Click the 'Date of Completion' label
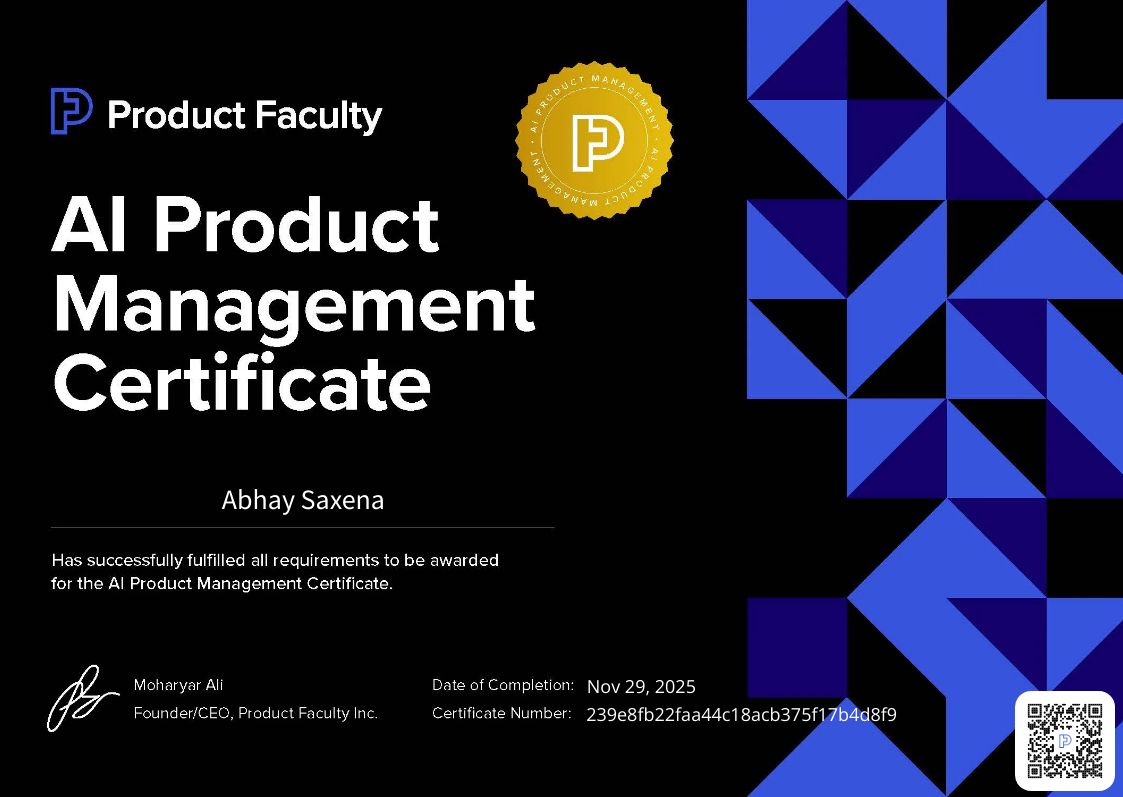Screen dimensions: 1123x797 click(503, 685)
